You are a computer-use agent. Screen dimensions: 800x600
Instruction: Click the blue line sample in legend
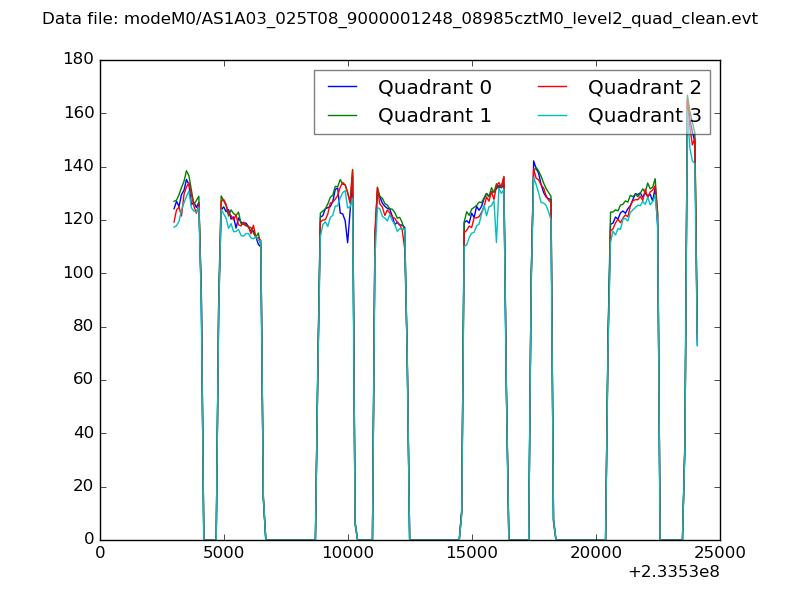[x=342, y=87]
